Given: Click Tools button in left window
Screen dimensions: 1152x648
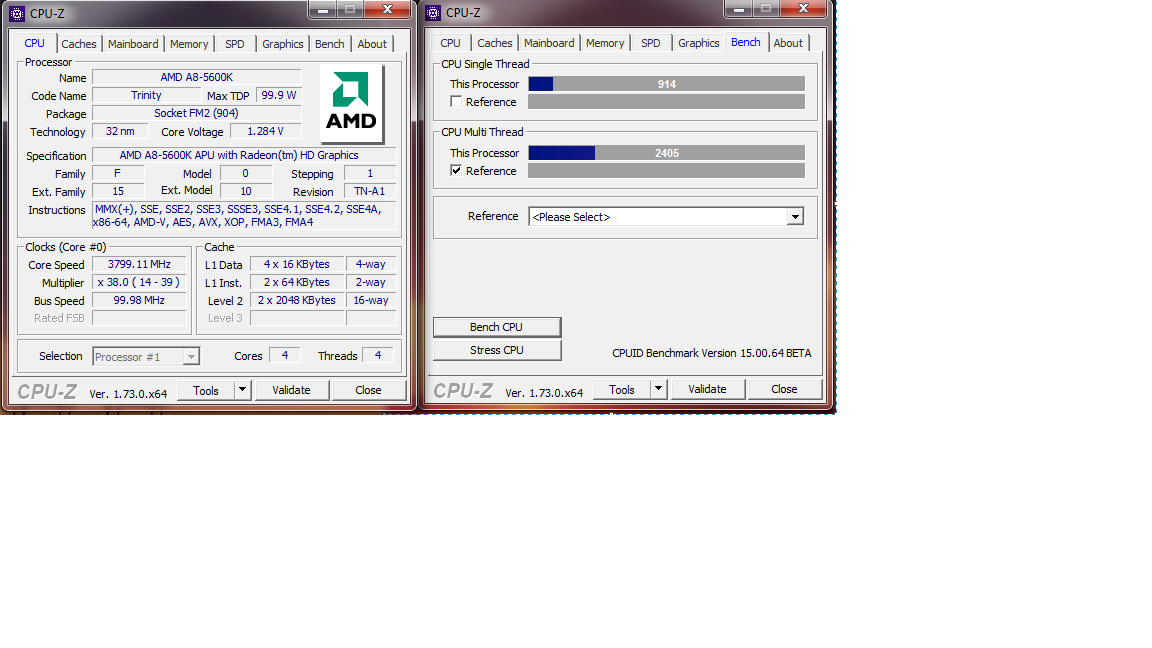Looking at the screenshot, I should (206, 390).
